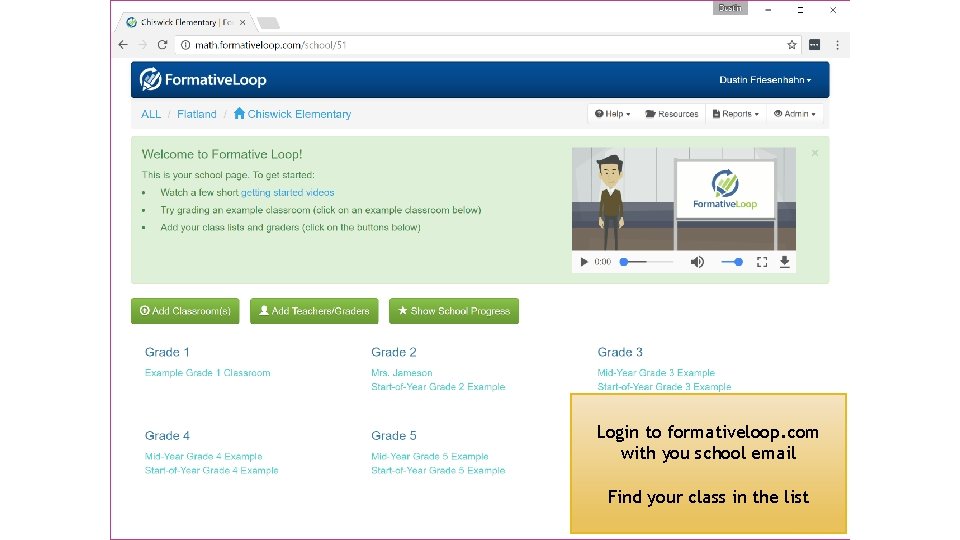Image resolution: width=960 pixels, height=540 pixels.
Task: Open the Admin dropdown menu
Action: coord(794,114)
